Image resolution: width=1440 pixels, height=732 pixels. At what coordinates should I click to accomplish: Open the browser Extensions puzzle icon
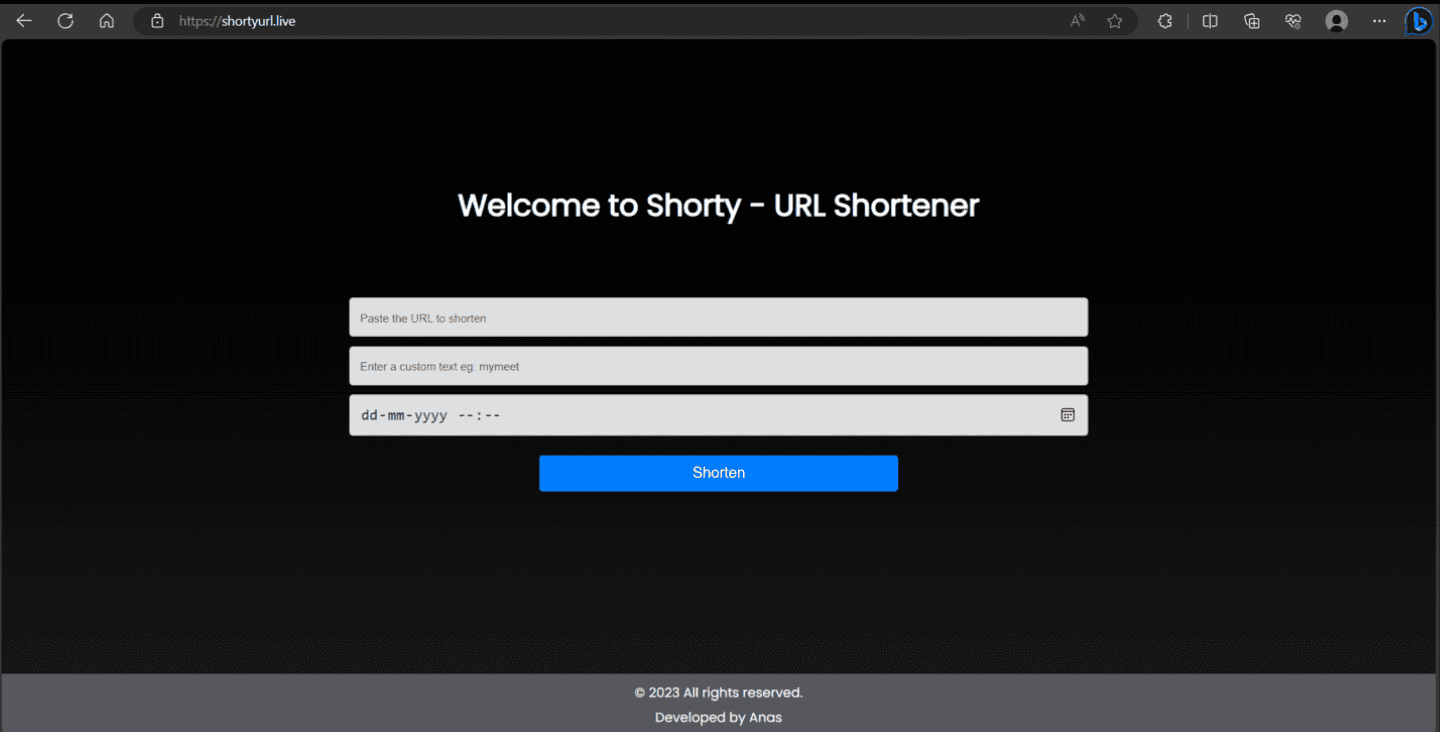click(x=1165, y=21)
